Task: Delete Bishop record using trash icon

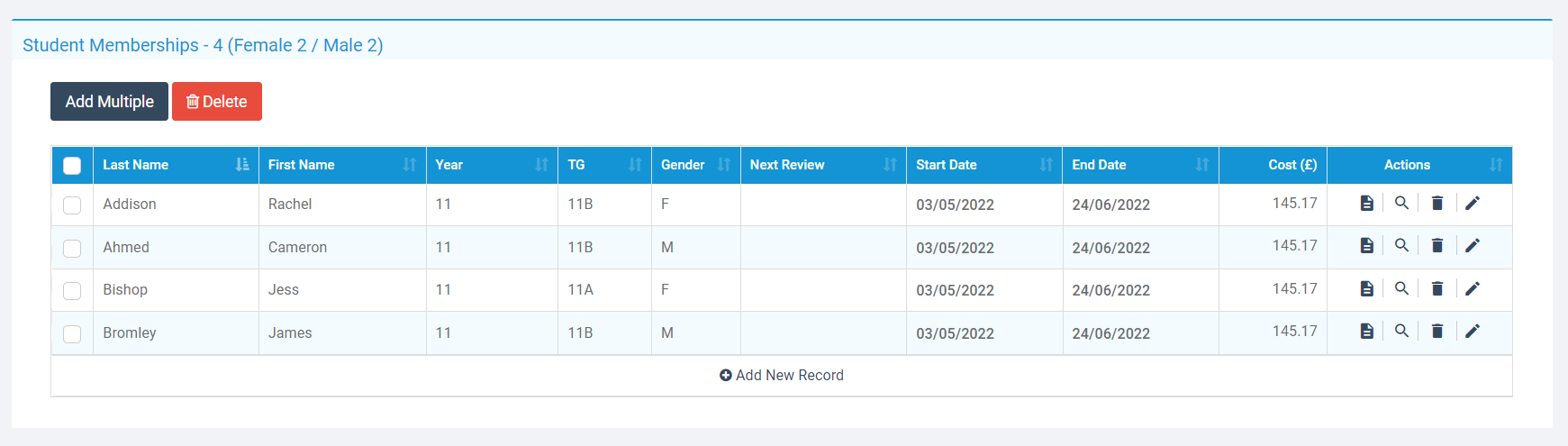Action: (x=1437, y=288)
